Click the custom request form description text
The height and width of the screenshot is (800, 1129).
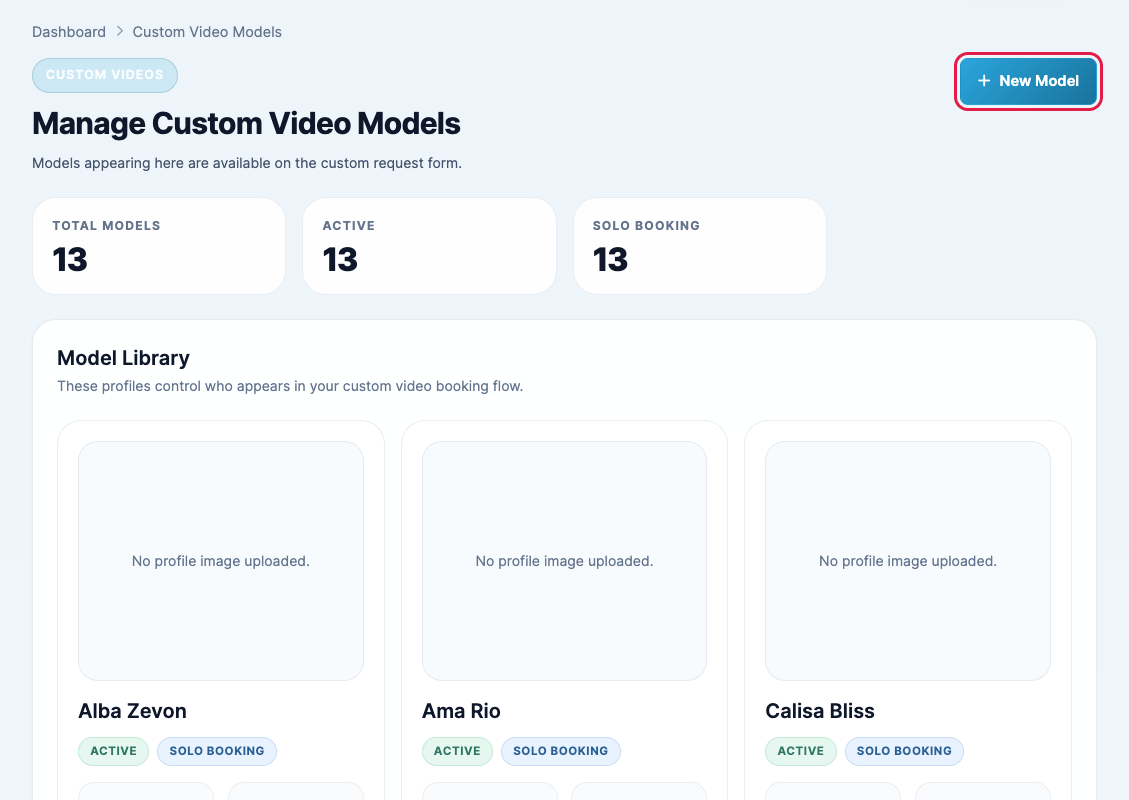pyautogui.click(x=247, y=163)
